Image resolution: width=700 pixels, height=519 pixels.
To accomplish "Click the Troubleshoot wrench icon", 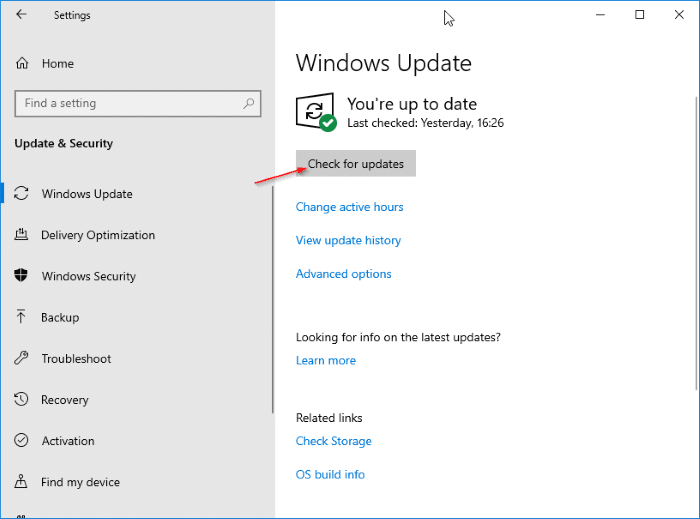I will coord(21,358).
